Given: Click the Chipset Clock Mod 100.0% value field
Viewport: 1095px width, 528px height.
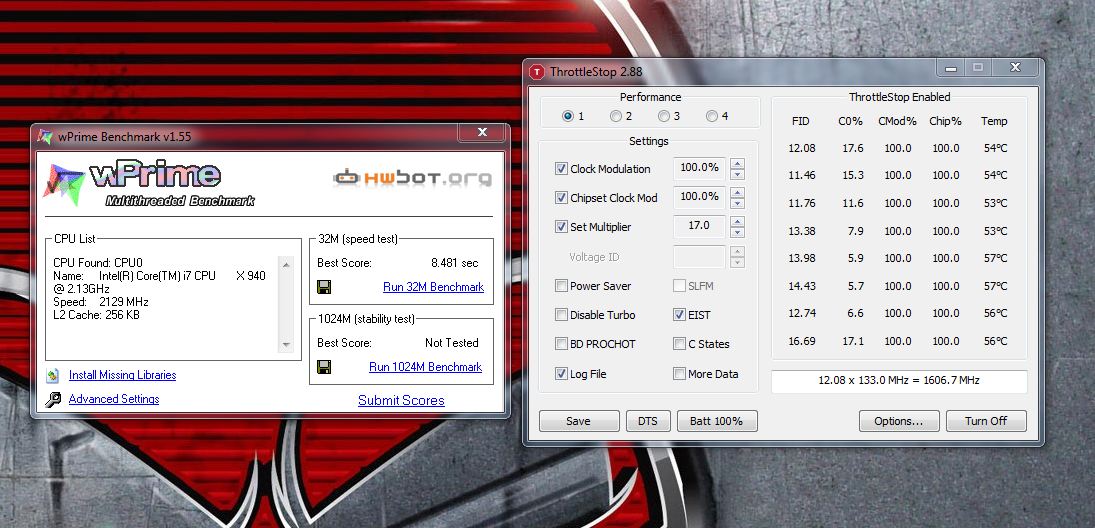Looking at the screenshot, I should [699, 197].
